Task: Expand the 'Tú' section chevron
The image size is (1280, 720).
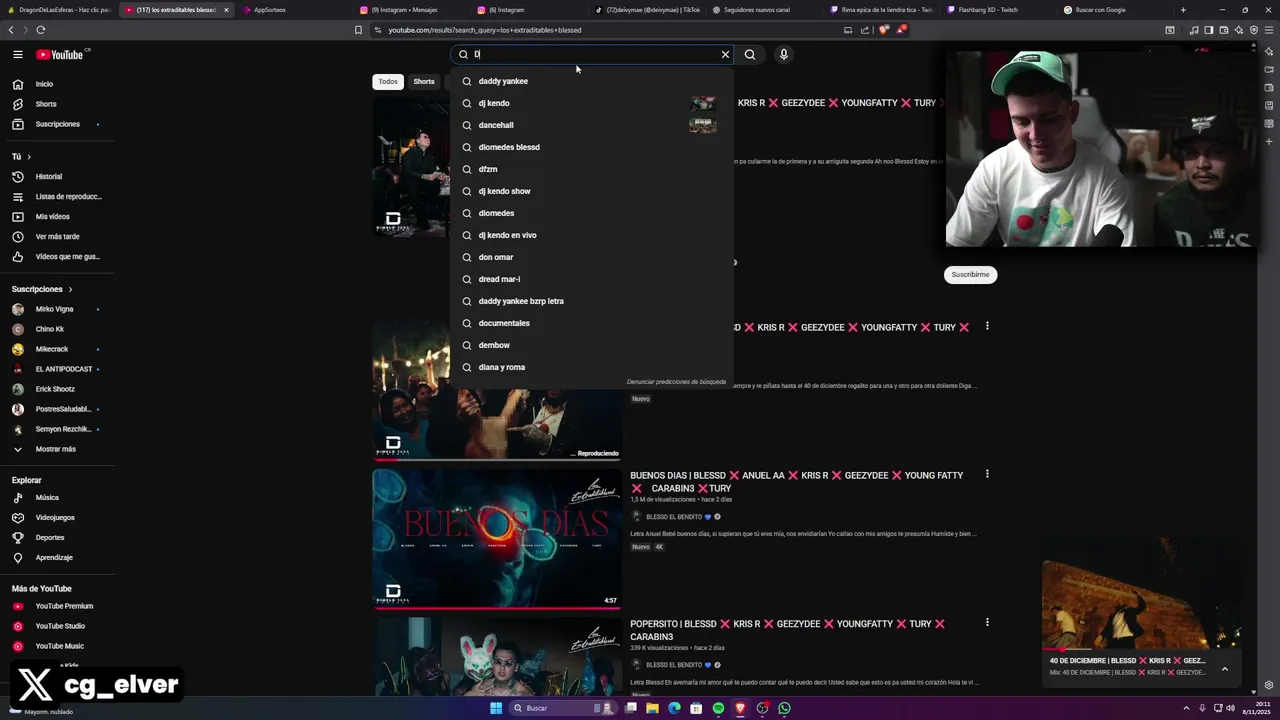Action: tap(29, 157)
